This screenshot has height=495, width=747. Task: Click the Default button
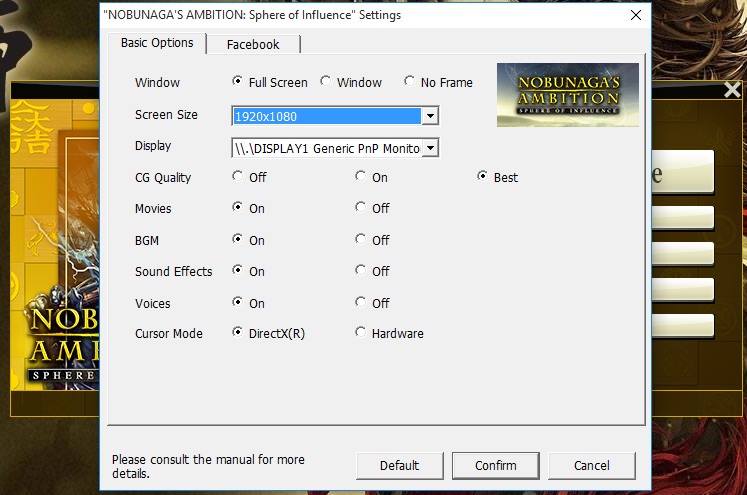pyautogui.click(x=399, y=465)
